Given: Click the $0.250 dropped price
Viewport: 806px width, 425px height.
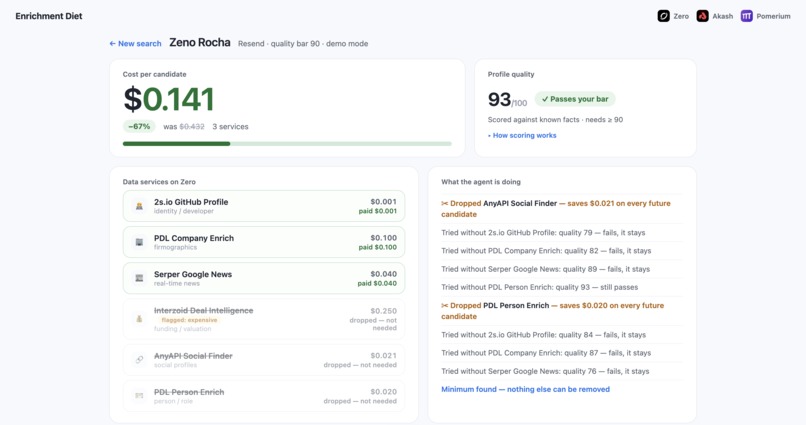Looking at the screenshot, I should [x=383, y=311].
